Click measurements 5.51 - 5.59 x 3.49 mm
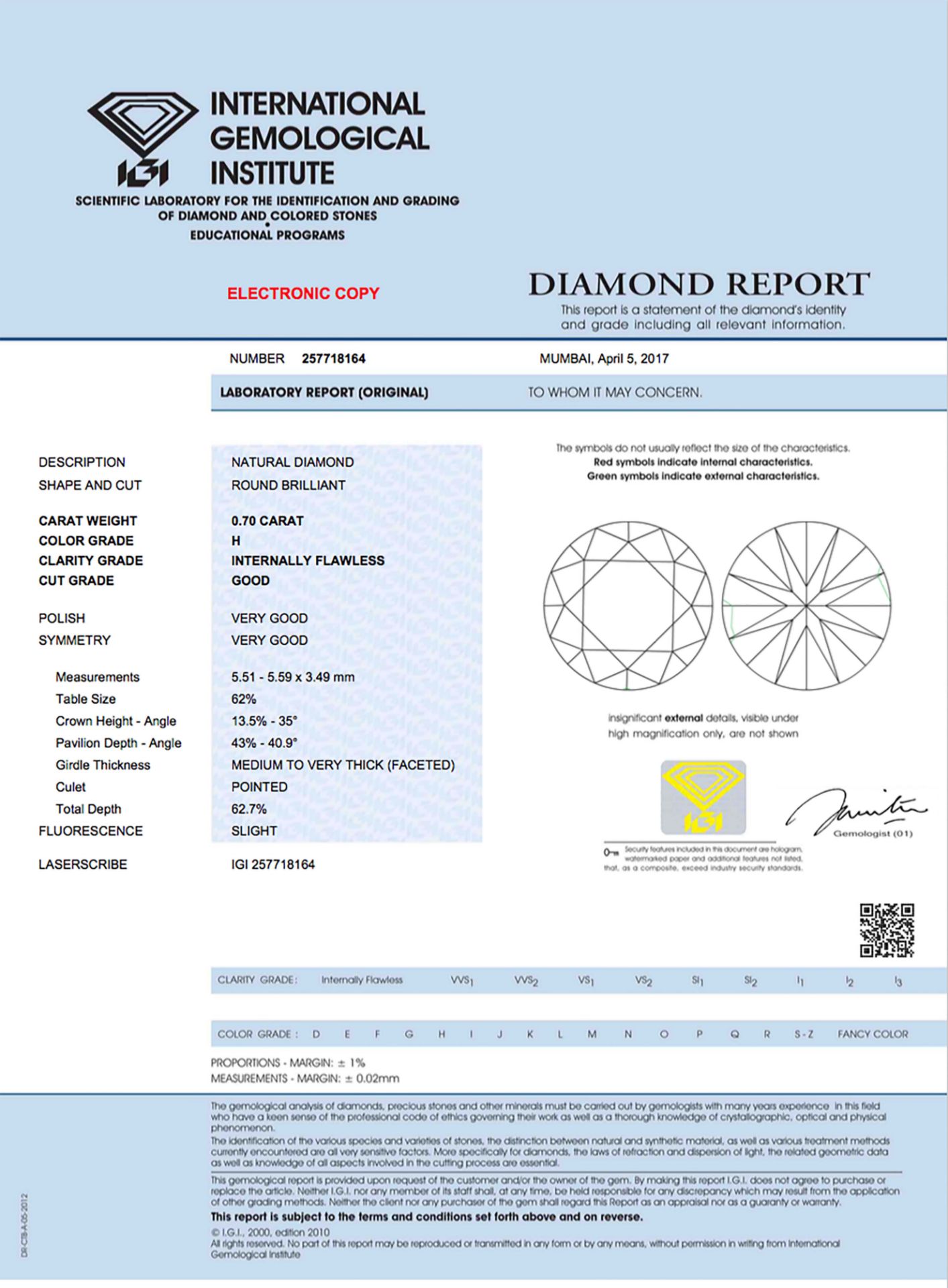The width and height of the screenshot is (948, 1288). (293, 678)
